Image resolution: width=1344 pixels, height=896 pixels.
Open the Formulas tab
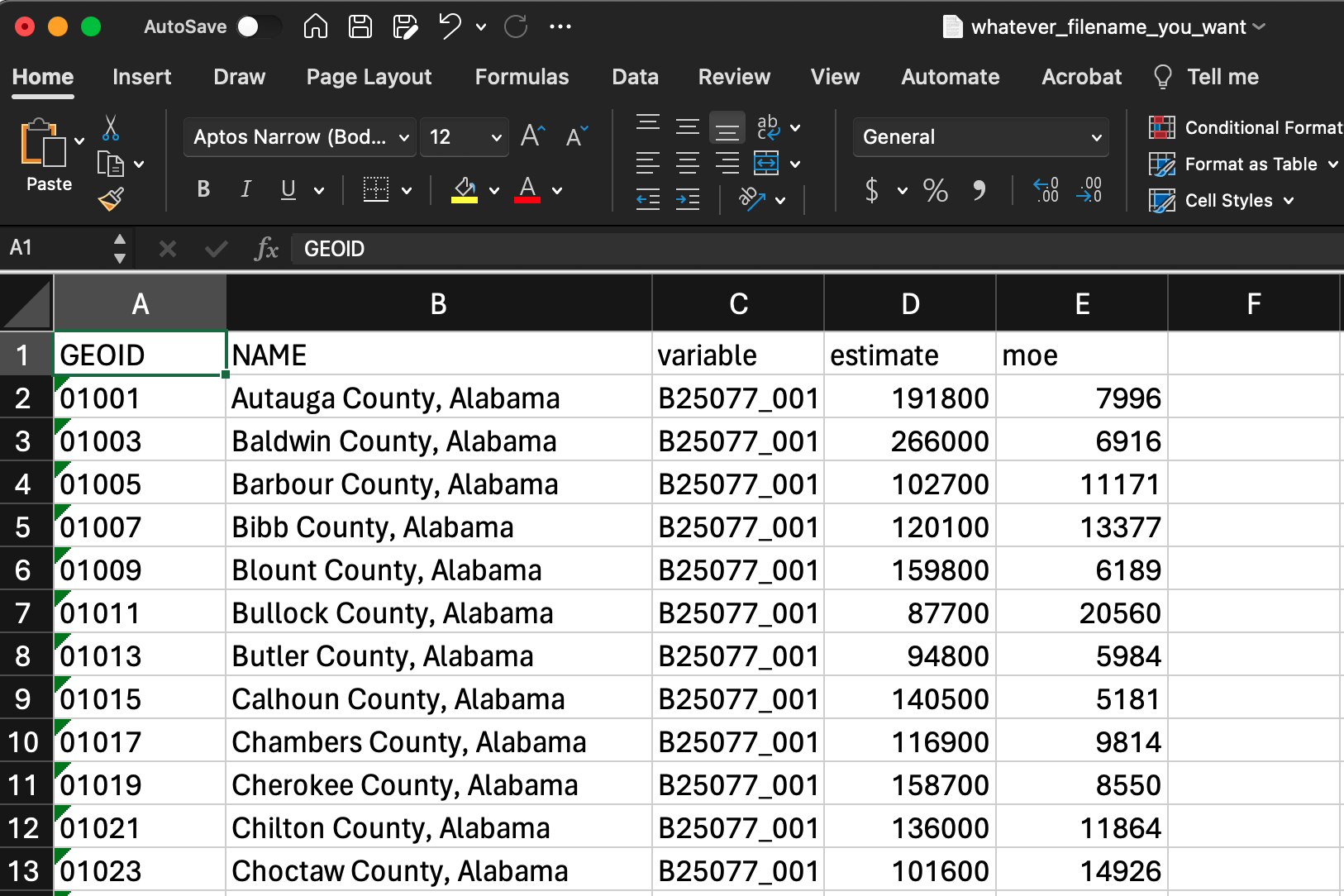(x=522, y=77)
